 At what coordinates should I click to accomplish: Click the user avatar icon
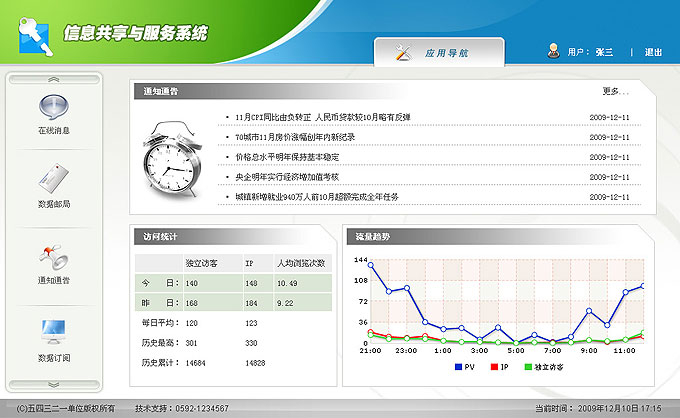click(x=553, y=51)
